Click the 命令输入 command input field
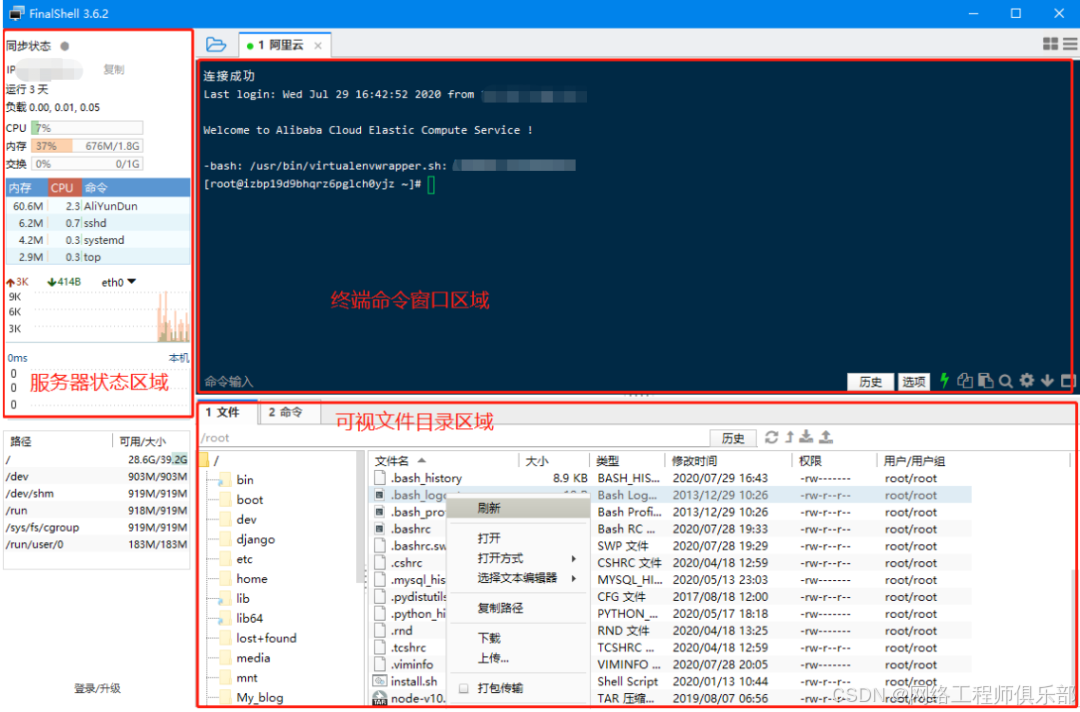 click(523, 381)
